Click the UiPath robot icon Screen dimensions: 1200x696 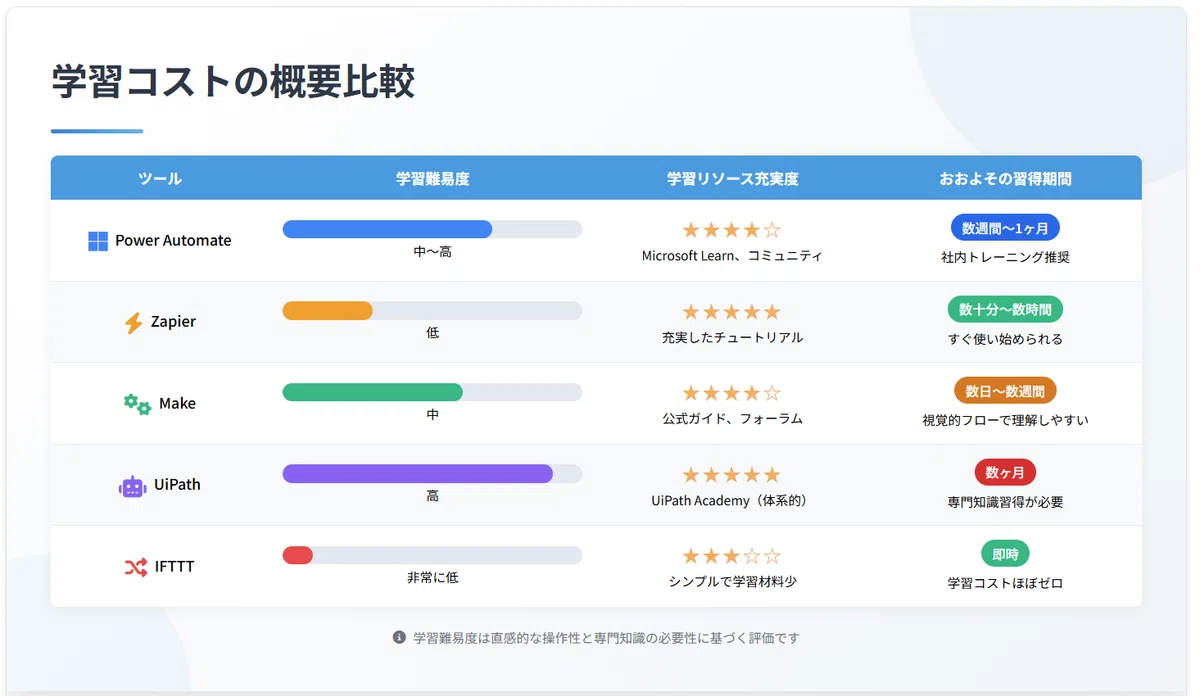[132, 486]
